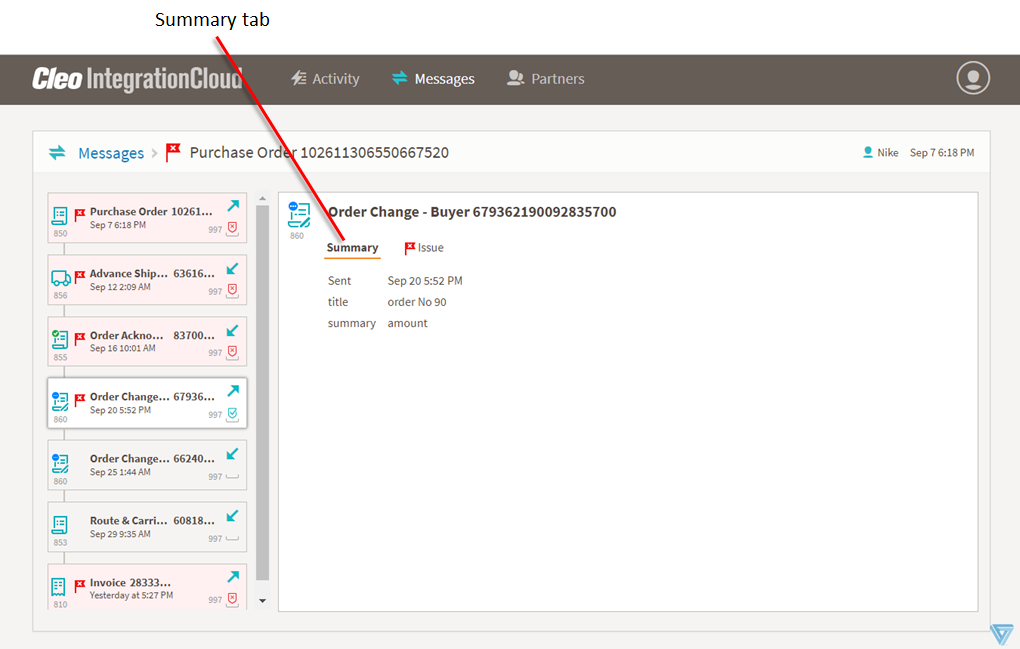Click the Invoice receipt icon
The image size is (1020, 649).
(x=59, y=586)
